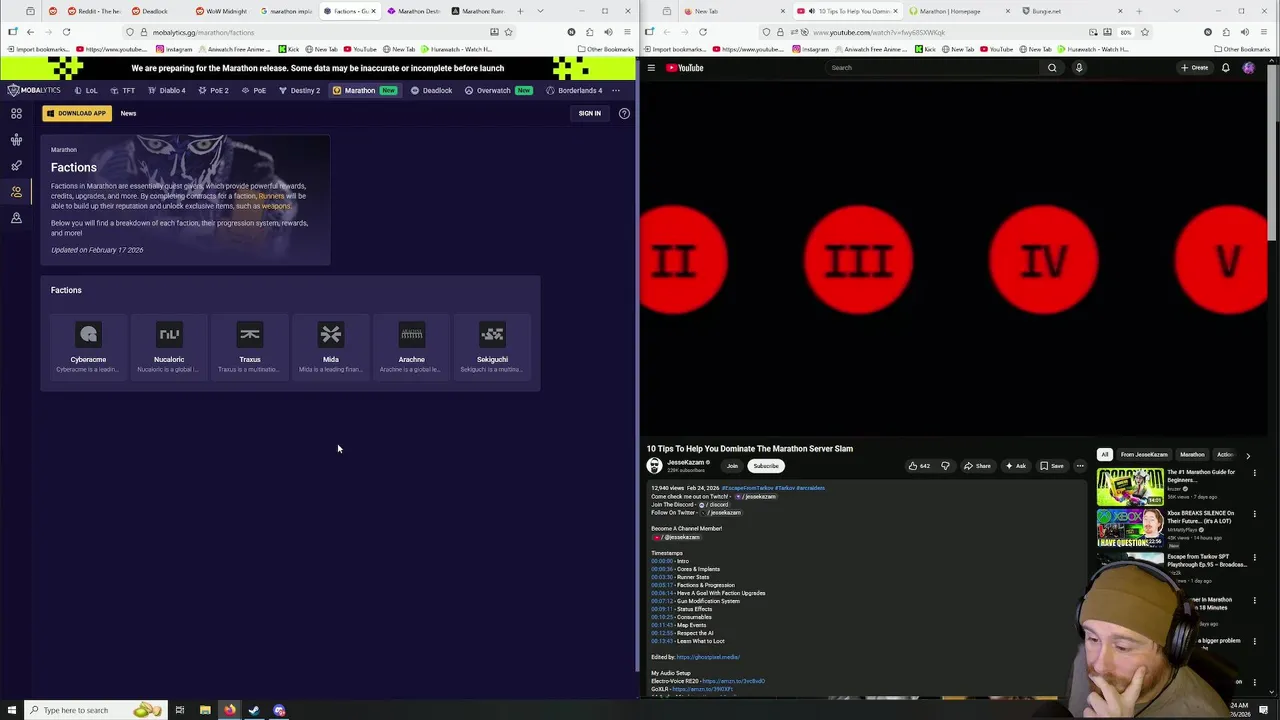Open File Explorer from taskbar
Image resolution: width=1280 pixels, height=720 pixels.
(x=205, y=710)
